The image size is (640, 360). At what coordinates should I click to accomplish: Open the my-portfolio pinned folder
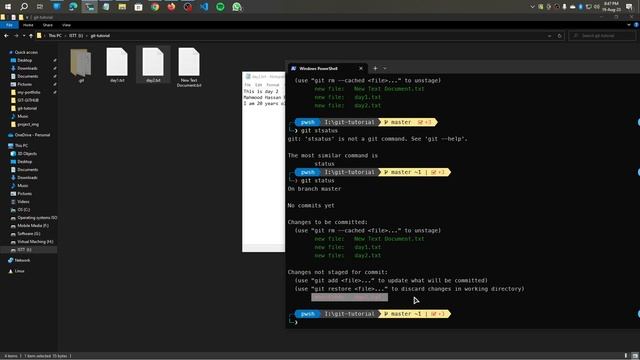29,92
